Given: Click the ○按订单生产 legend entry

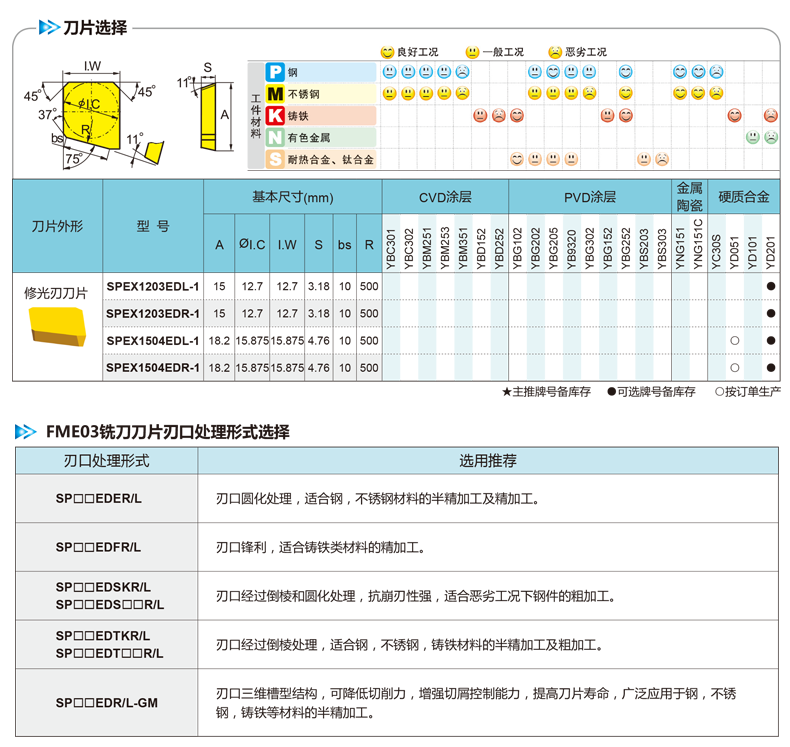Looking at the screenshot, I should [748, 391].
